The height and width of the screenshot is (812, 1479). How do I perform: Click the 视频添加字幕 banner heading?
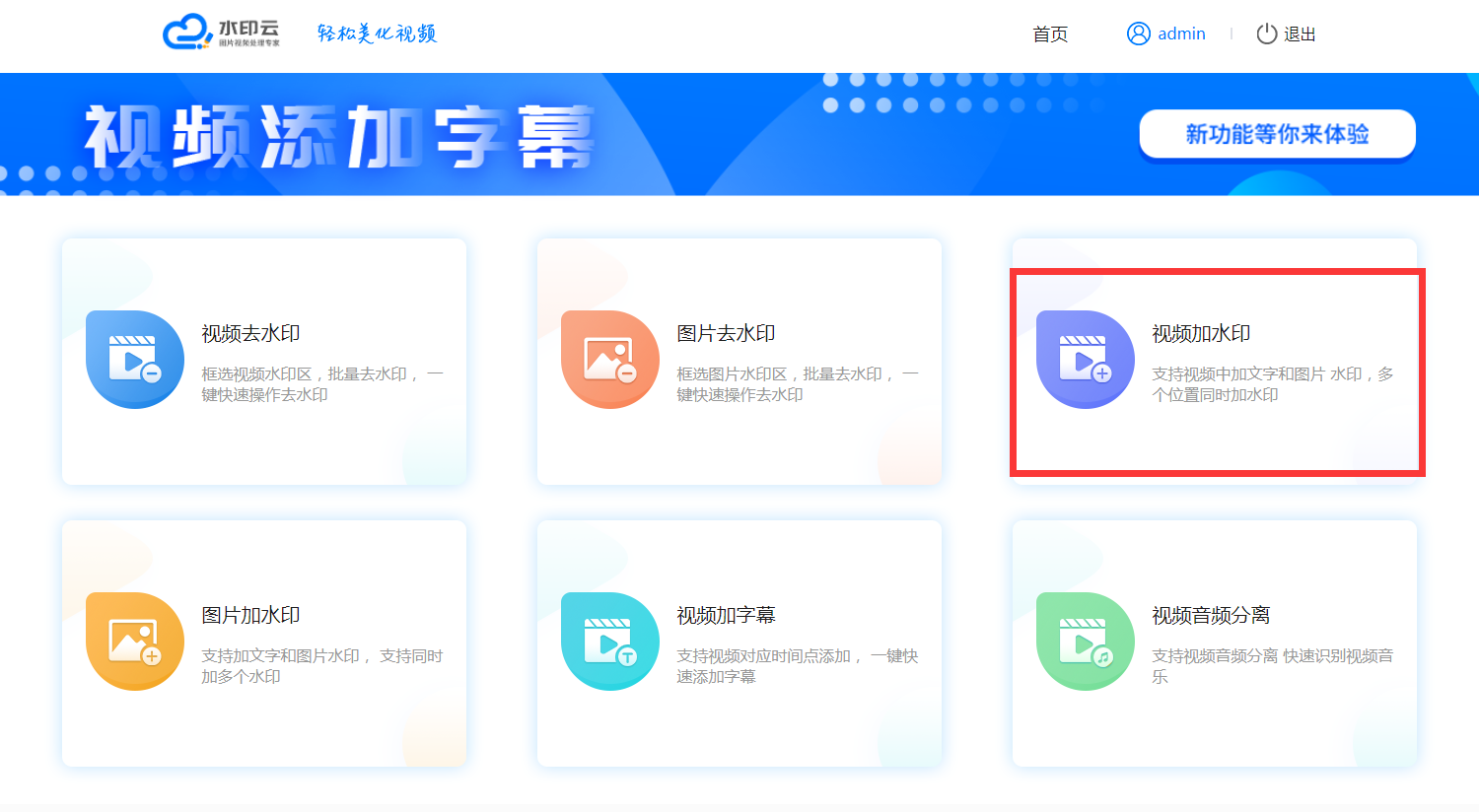click(340, 137)
